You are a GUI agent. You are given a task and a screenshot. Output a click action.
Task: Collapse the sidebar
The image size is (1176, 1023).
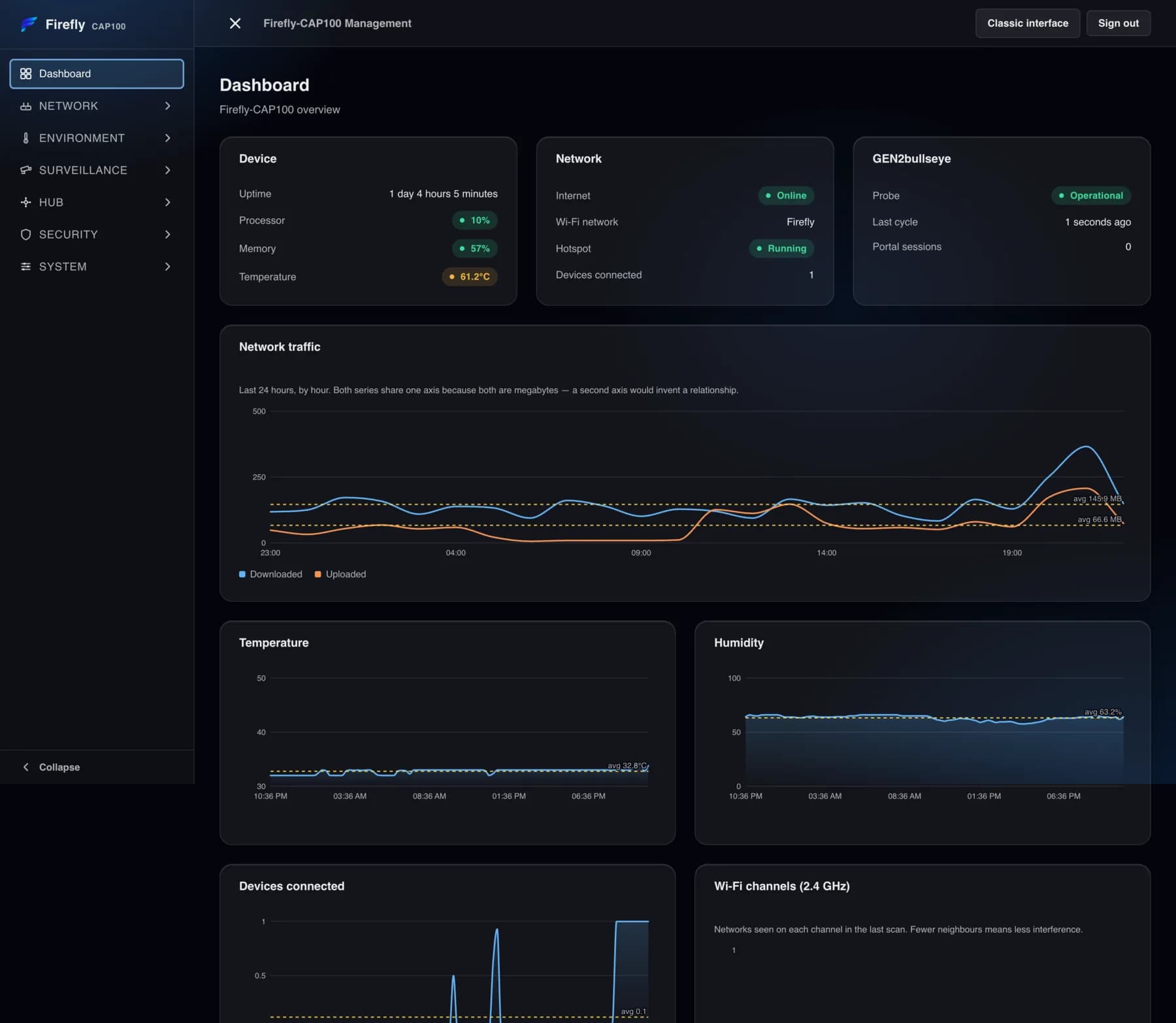tap(97, 767)
